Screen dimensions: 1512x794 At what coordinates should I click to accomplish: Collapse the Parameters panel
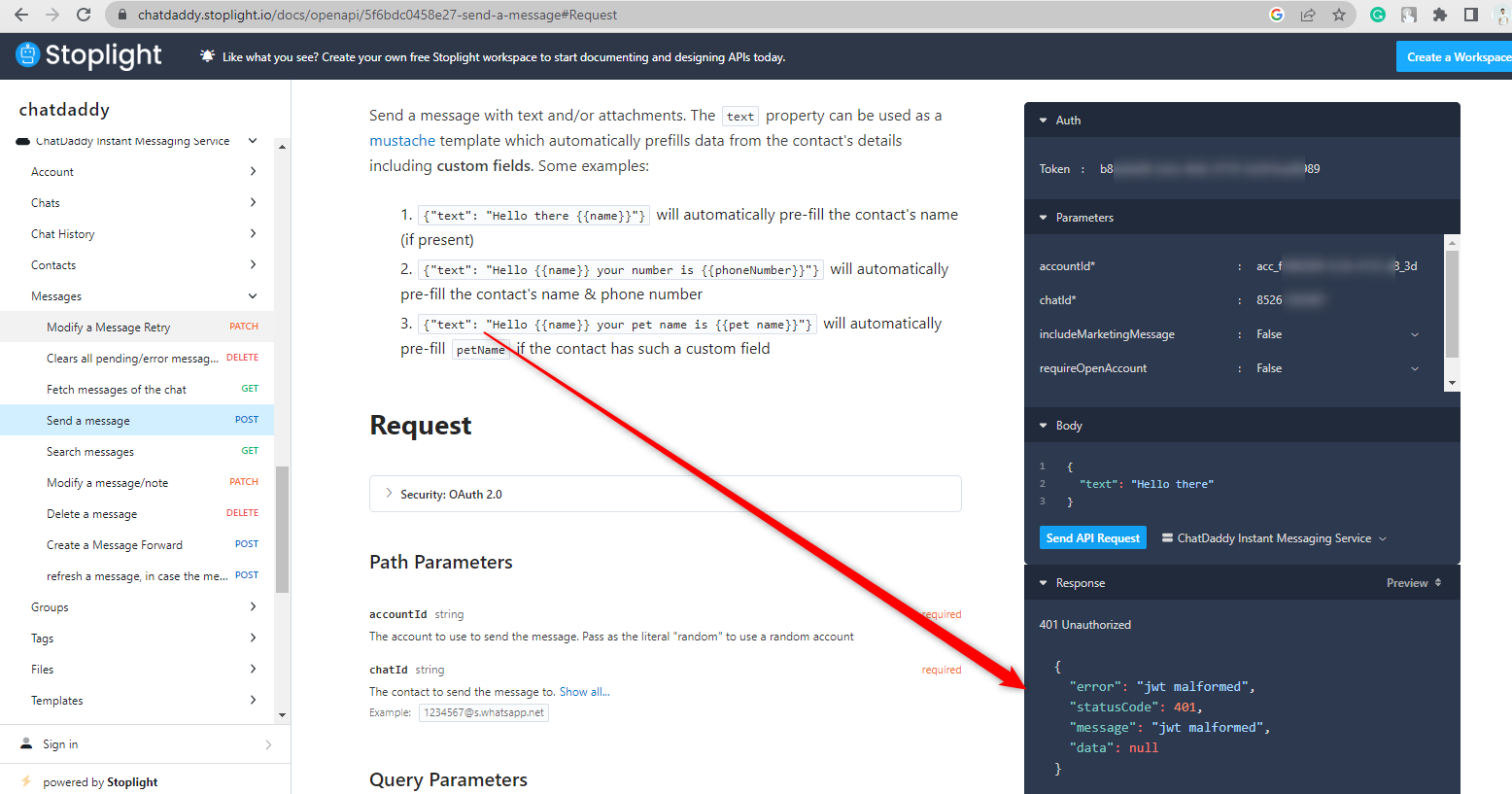click(x=1242, y=217)
